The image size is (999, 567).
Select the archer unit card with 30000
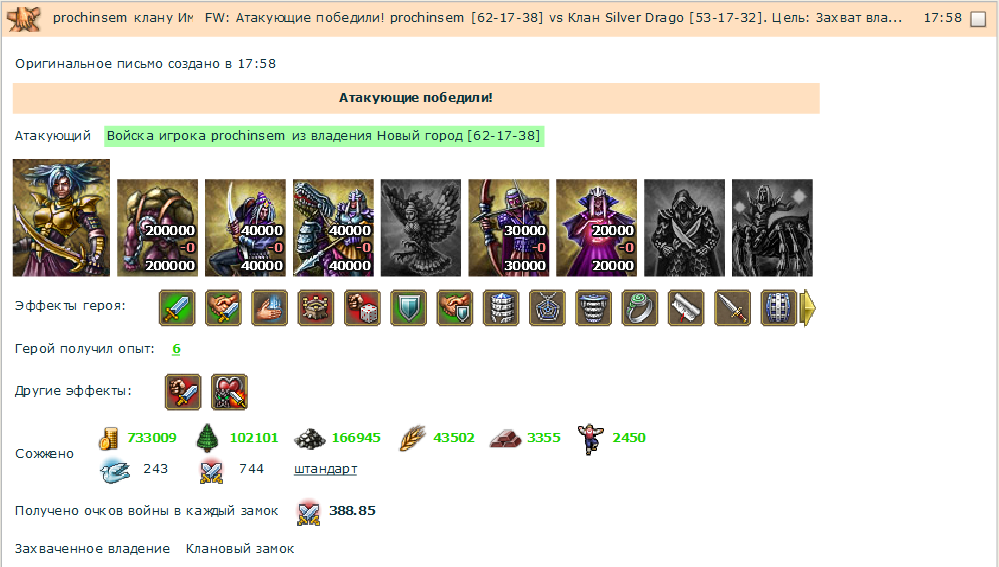[508, 228]
